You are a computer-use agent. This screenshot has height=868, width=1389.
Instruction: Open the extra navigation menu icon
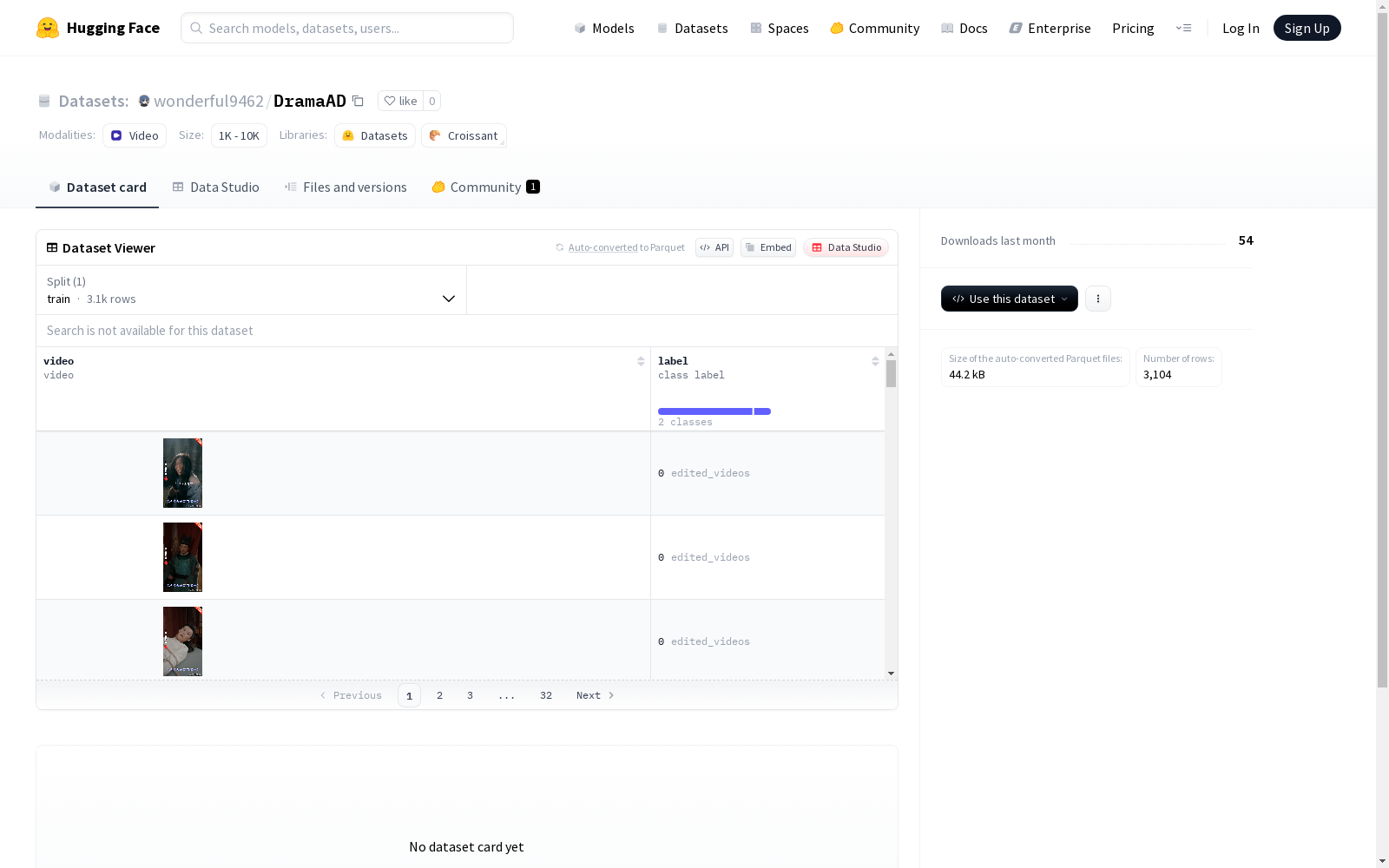pos(1183,28)
